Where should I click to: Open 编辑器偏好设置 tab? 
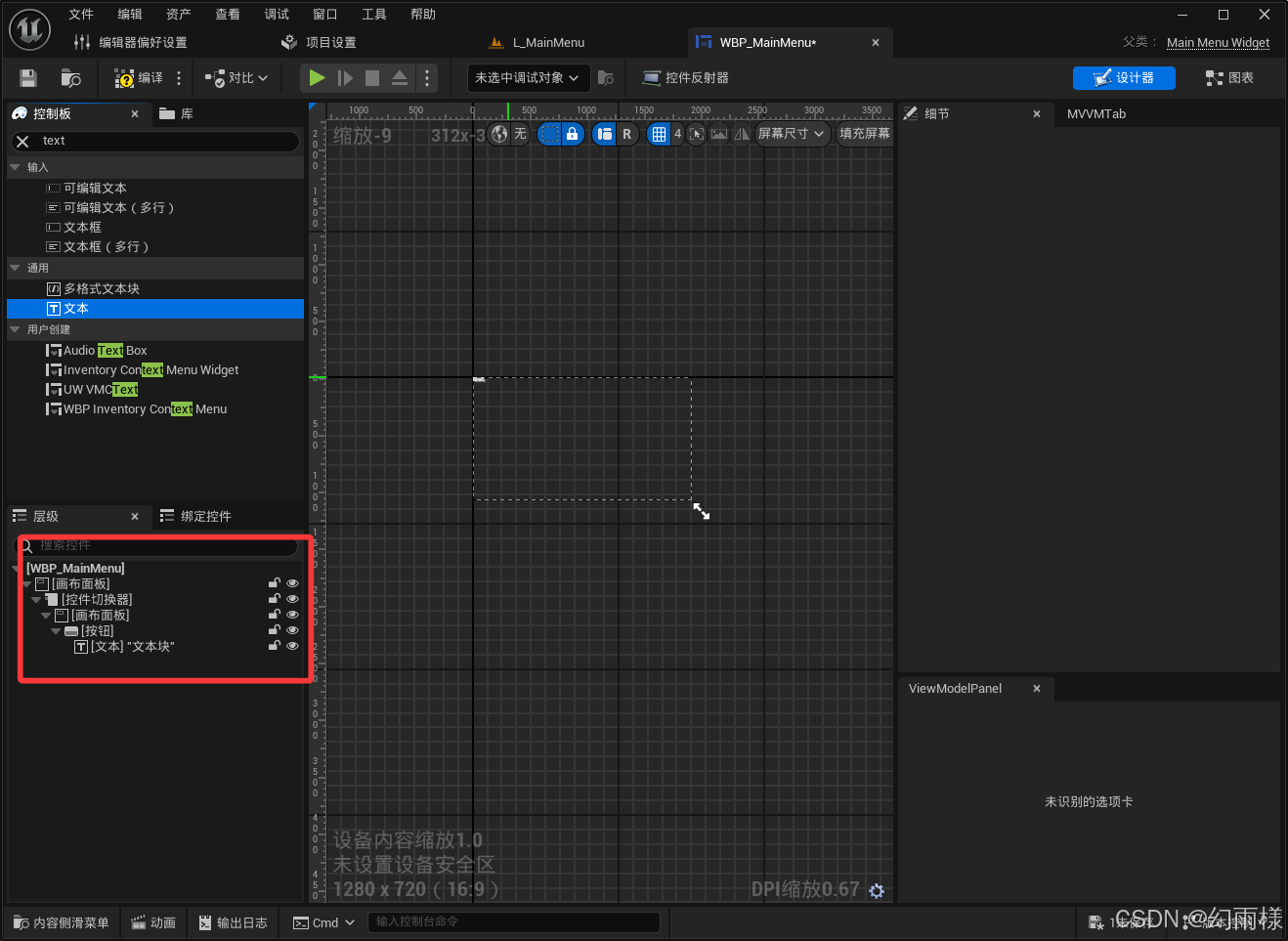pos(131,43)
